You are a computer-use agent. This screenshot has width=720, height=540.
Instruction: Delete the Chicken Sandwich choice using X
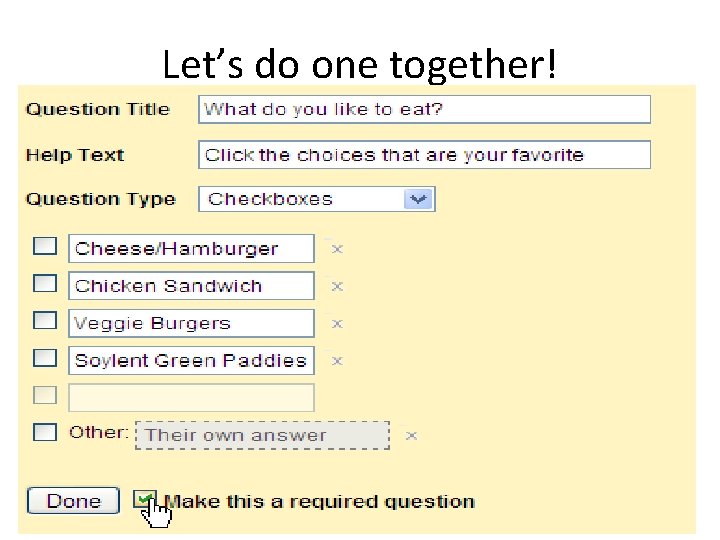coord(337,286)
